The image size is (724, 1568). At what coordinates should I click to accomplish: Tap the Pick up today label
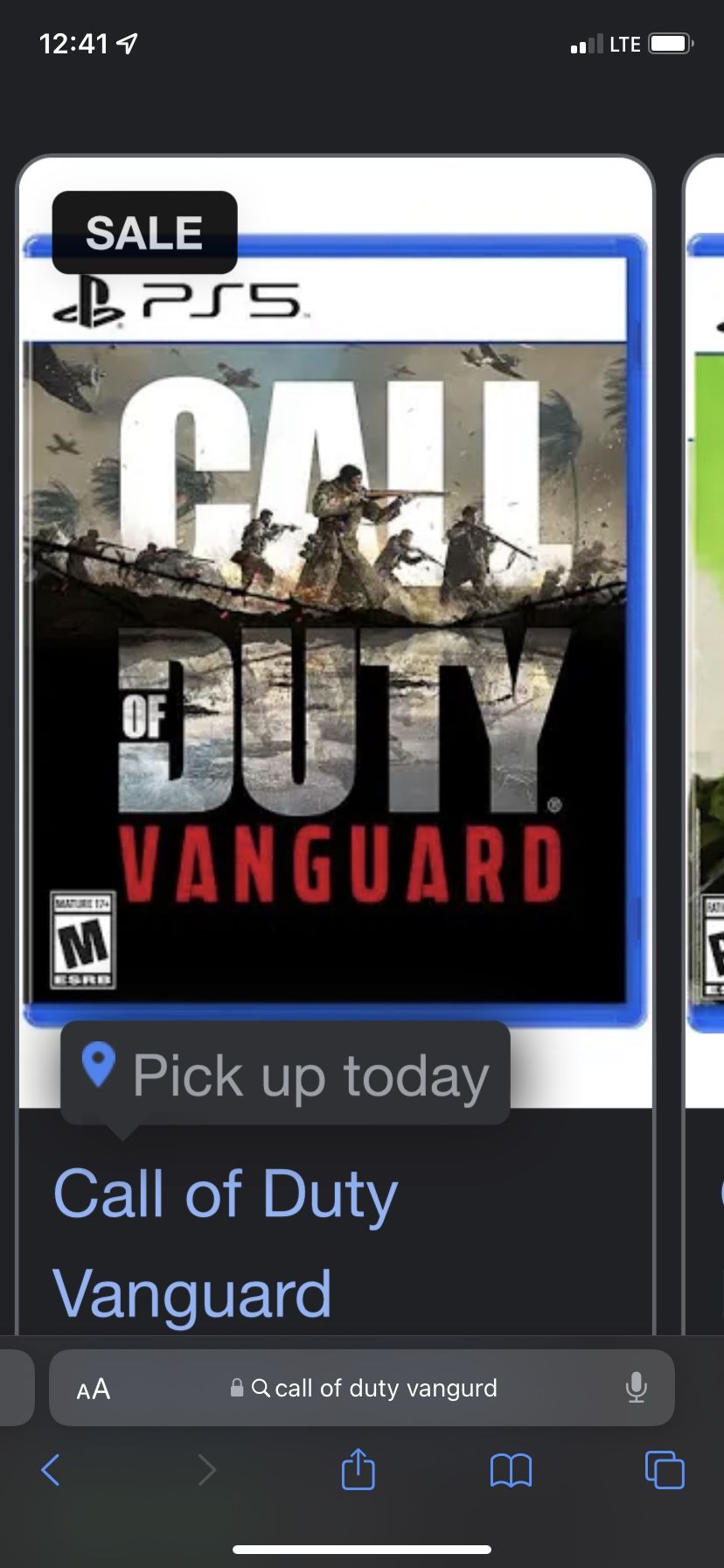[x=310, y=1075]
